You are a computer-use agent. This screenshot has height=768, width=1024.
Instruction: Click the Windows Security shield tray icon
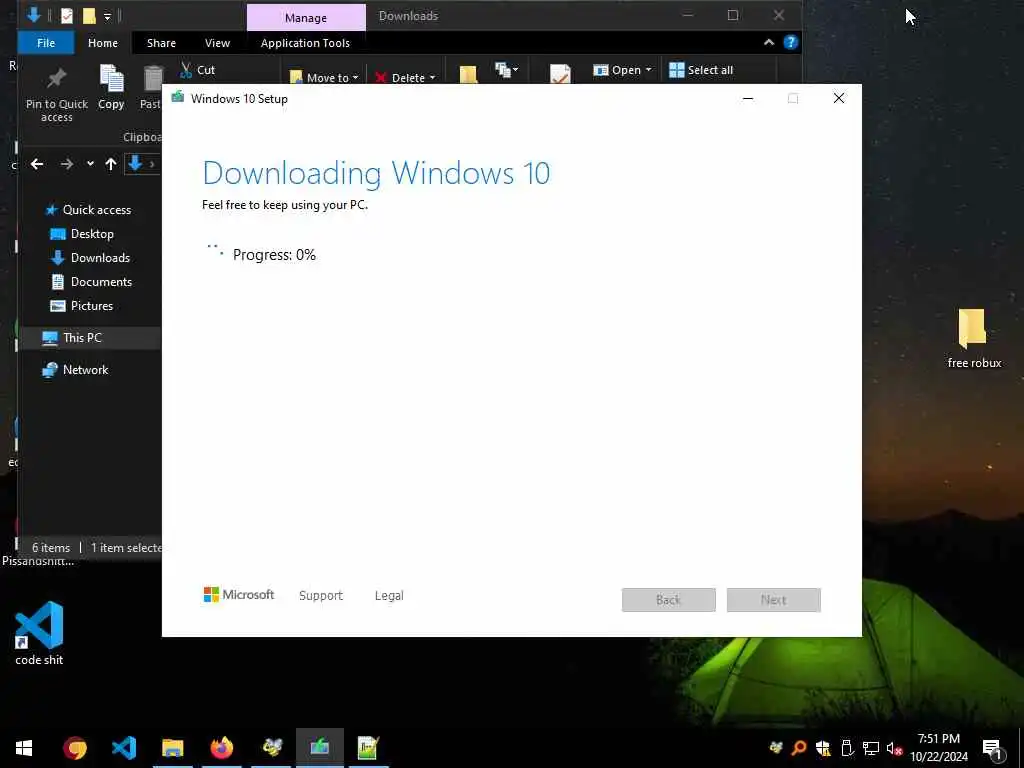pyautogui.click(x=823, y=748)
